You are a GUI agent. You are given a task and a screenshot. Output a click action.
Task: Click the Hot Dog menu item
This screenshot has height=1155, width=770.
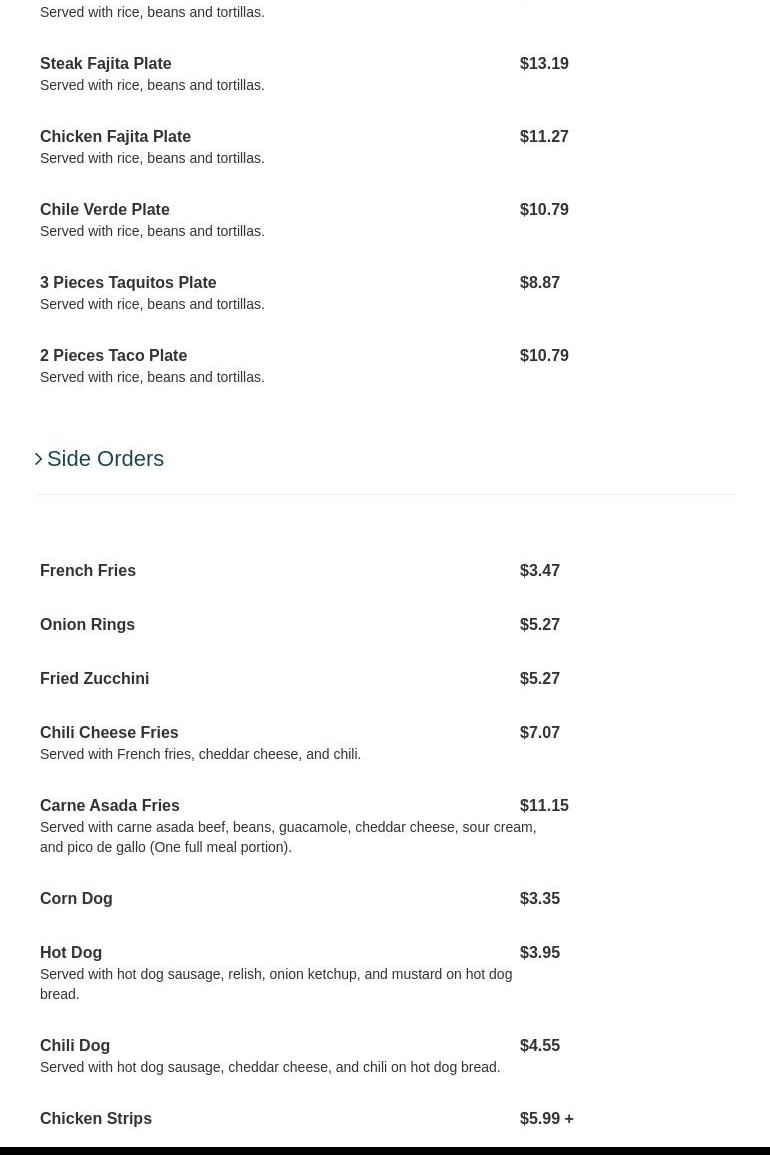[71, 953]
